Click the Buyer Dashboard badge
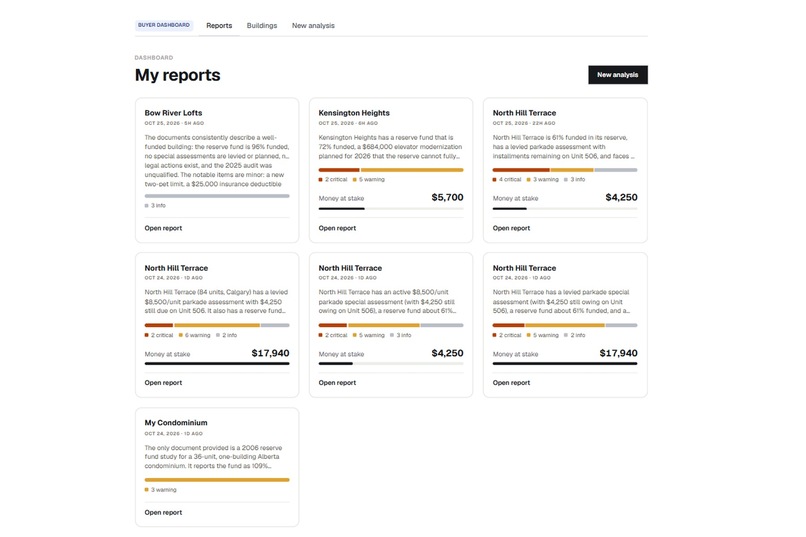Viewport: 806px width, 537px height. 164,25
